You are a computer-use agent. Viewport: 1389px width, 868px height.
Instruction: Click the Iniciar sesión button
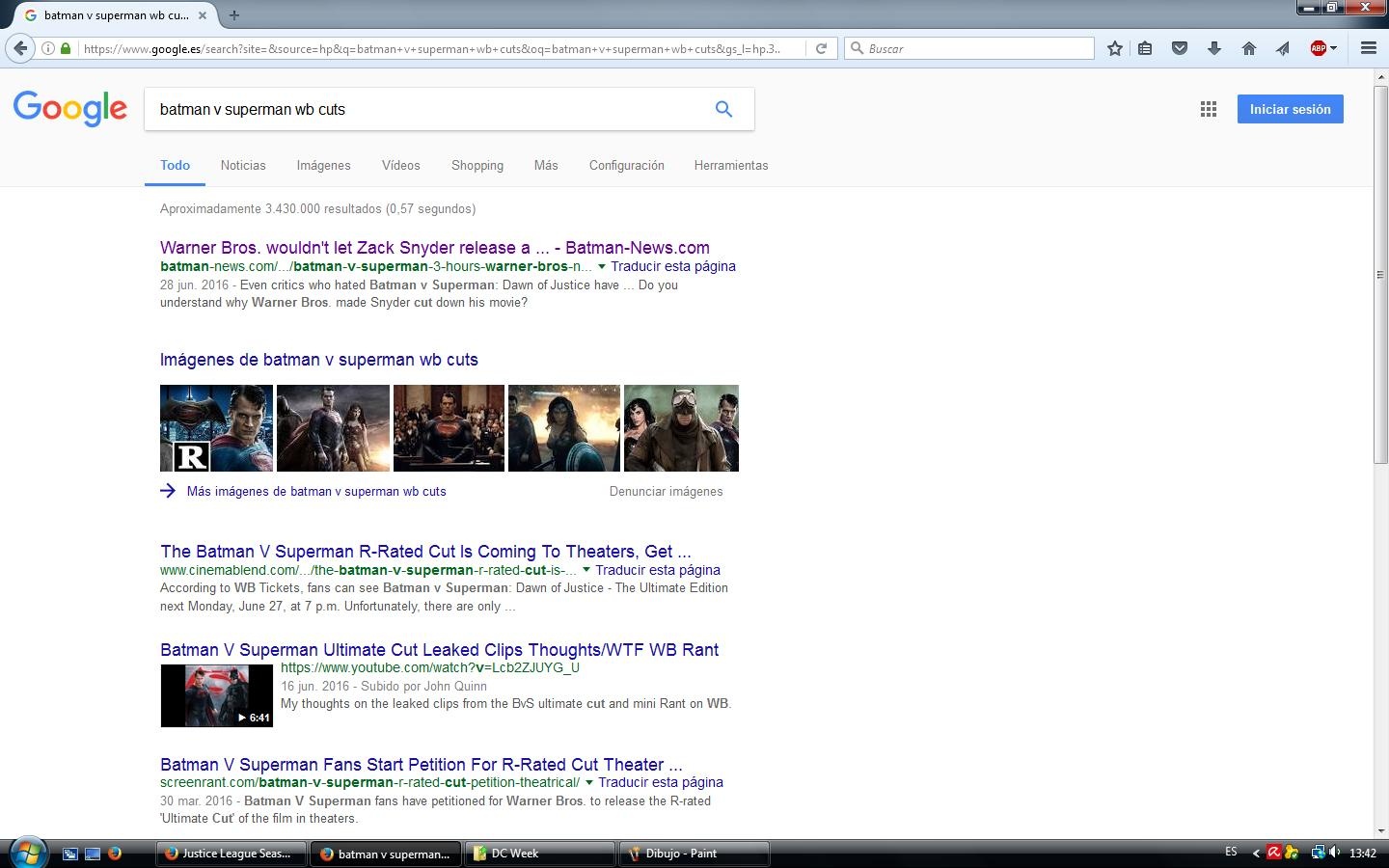pos(1290,109)
